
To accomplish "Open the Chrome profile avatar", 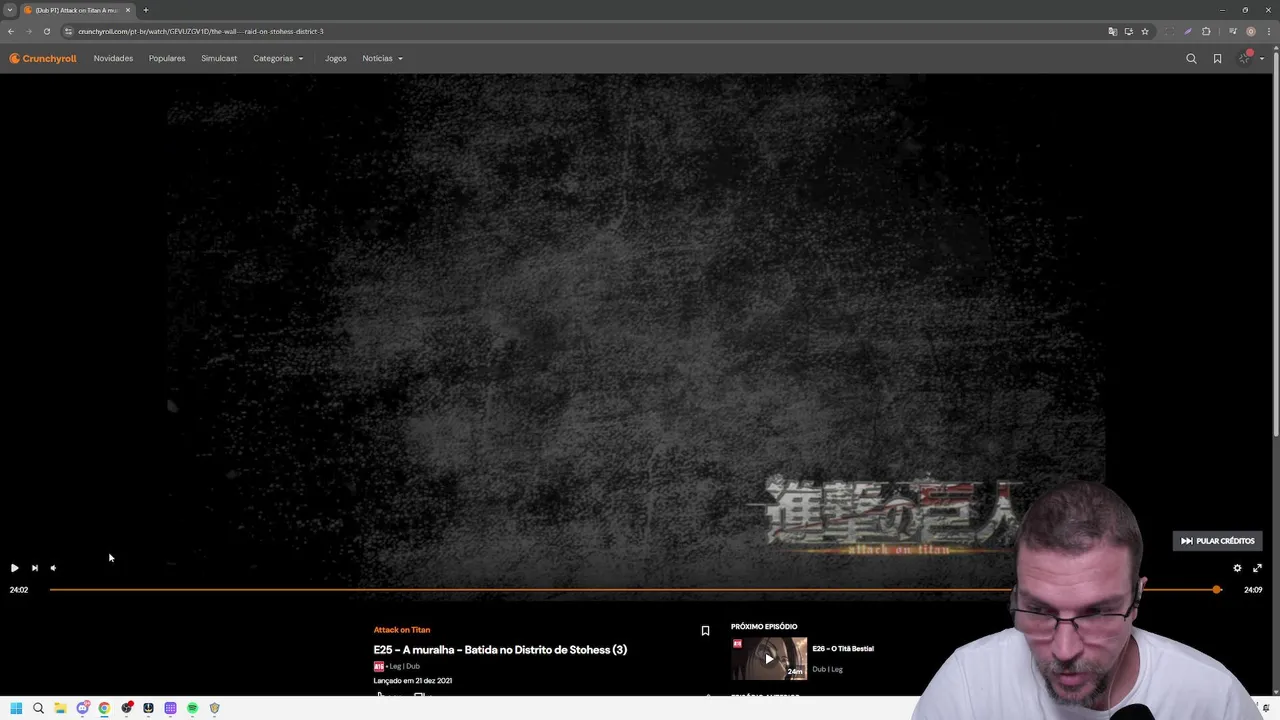I will pyautogui.click(x=1251, y=31).
